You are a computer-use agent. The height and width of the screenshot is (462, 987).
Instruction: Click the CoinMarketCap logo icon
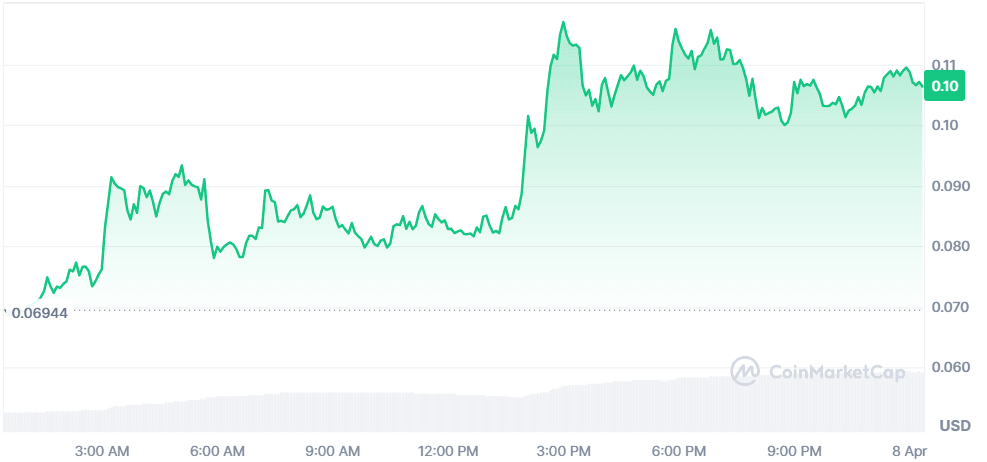click(x=745, y=371)
